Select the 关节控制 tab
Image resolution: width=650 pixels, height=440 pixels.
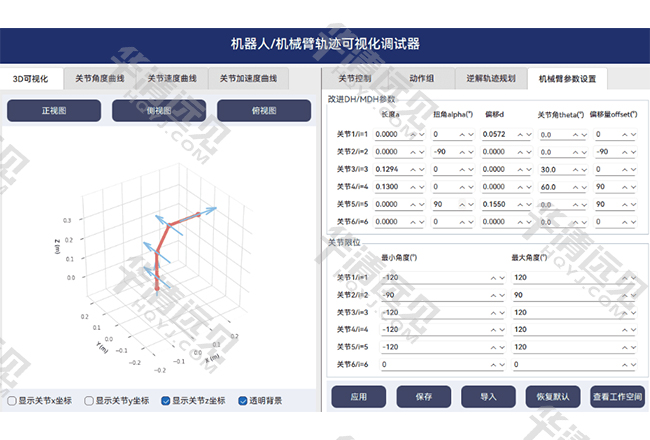click(355, 78)
